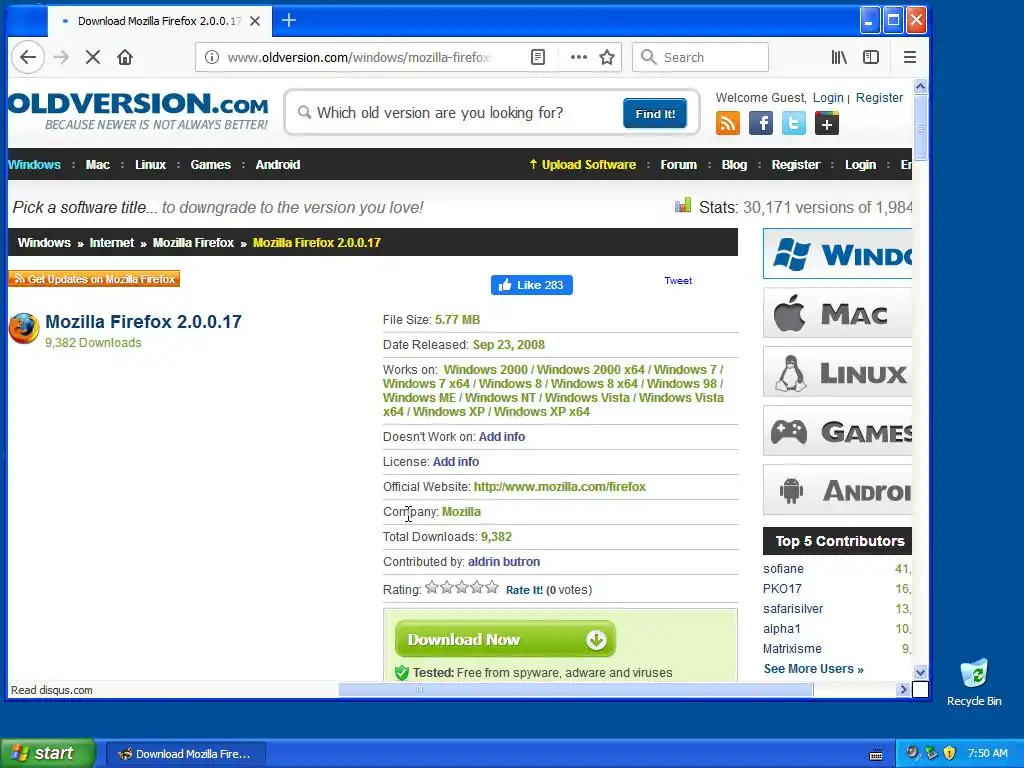Viewport: 1024px width, 768px height.
Task: Open the Forum nav link
Action: pyautogui.click(x=679, y=165)
